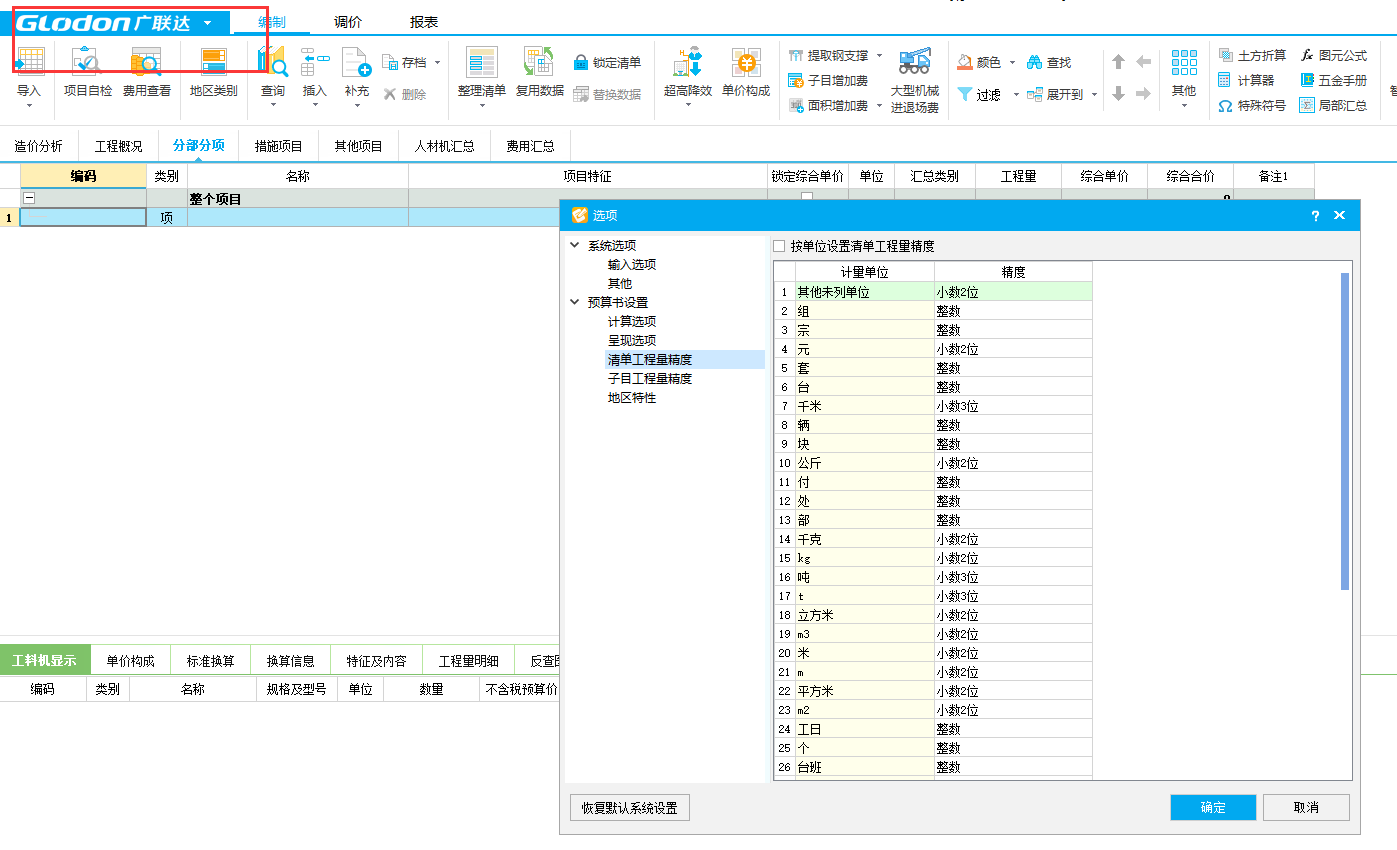The image size is (1397, 850).
Task: Open the 费用汇总 tab
Action: point(530,146)
